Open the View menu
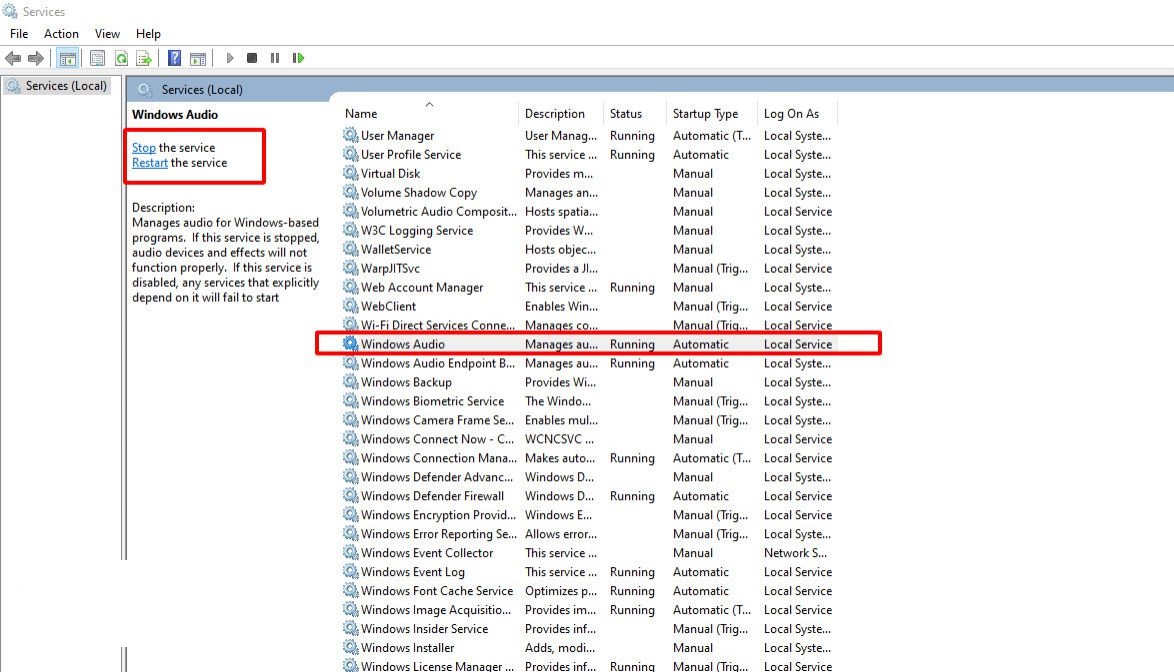Viewport: 1174px width, 672px height. coord(107,34)
